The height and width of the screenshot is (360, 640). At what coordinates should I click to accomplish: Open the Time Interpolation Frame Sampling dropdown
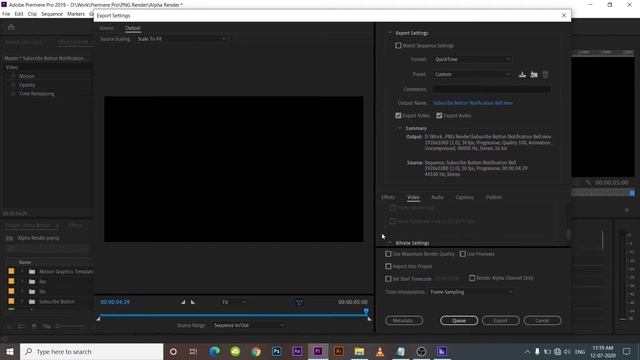471,292
